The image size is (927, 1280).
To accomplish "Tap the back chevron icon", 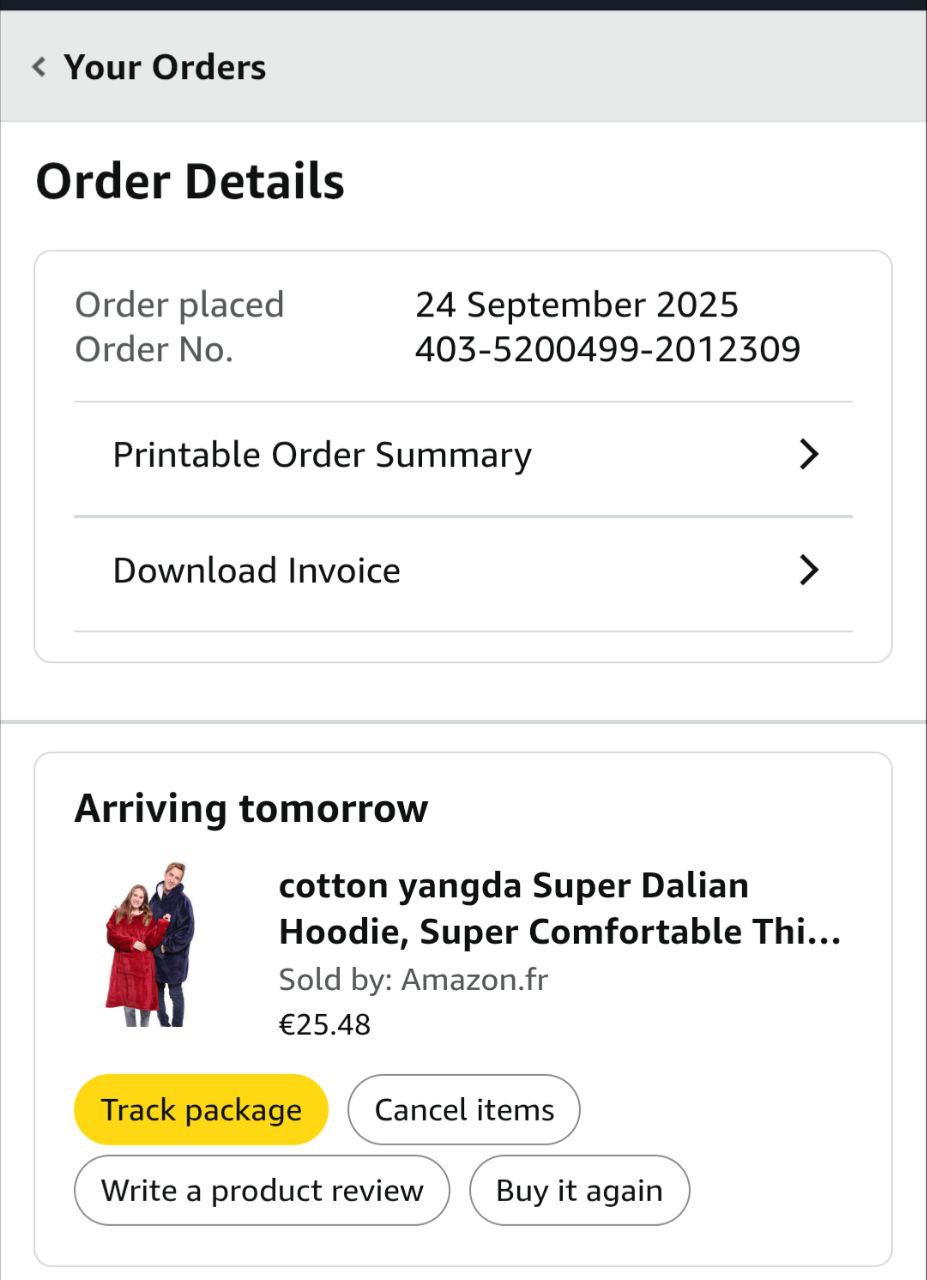I will 39,67.
